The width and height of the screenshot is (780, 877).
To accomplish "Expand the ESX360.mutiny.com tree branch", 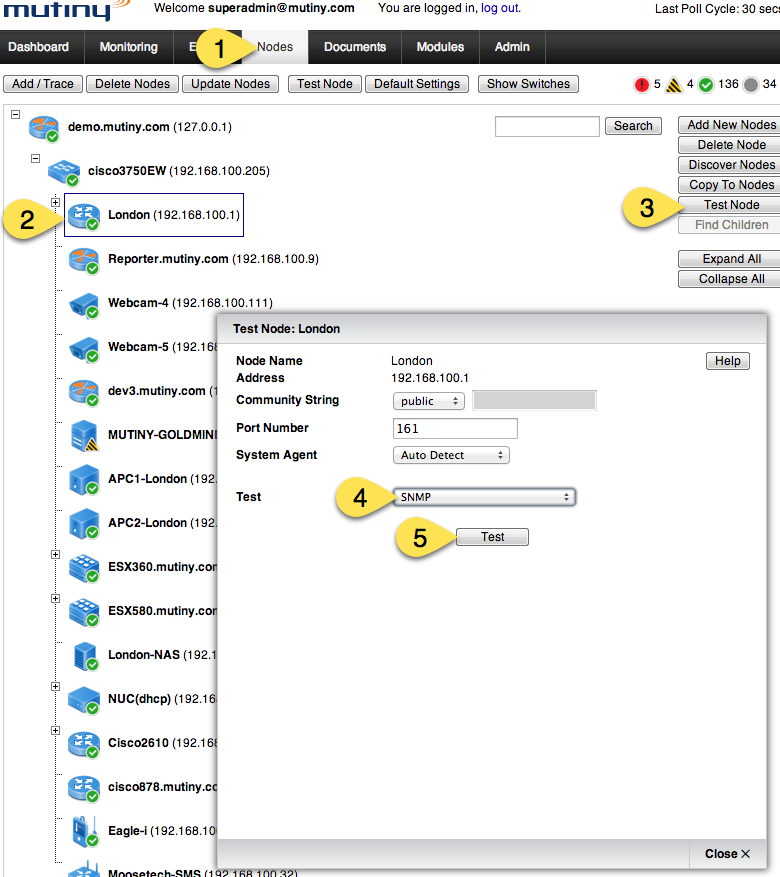I will click(56, 554).
